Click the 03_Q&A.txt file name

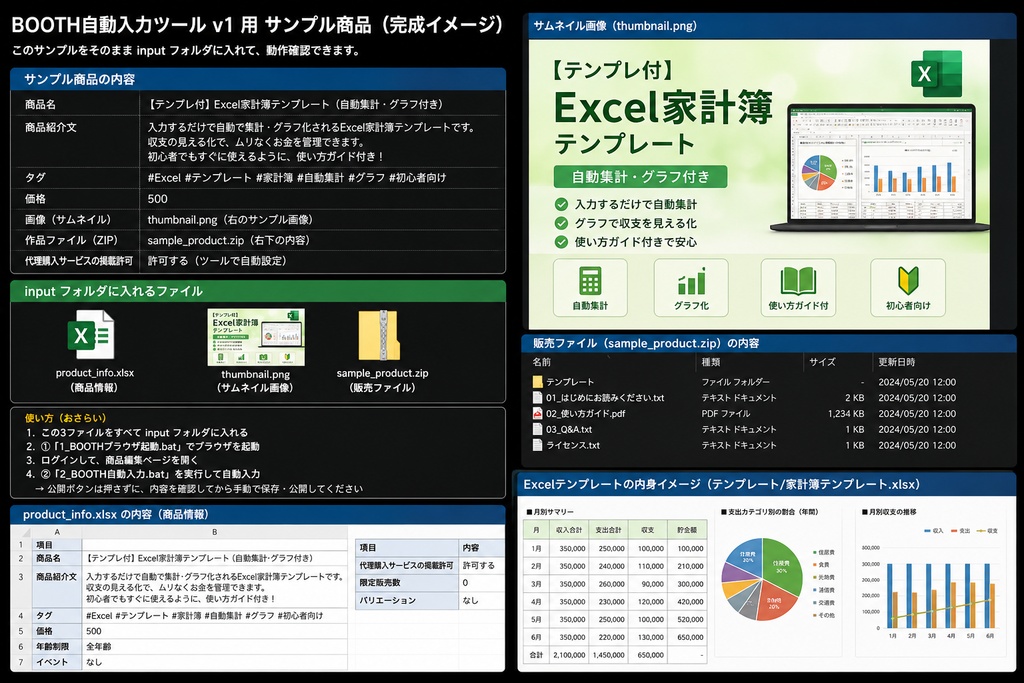pos(569,430)
